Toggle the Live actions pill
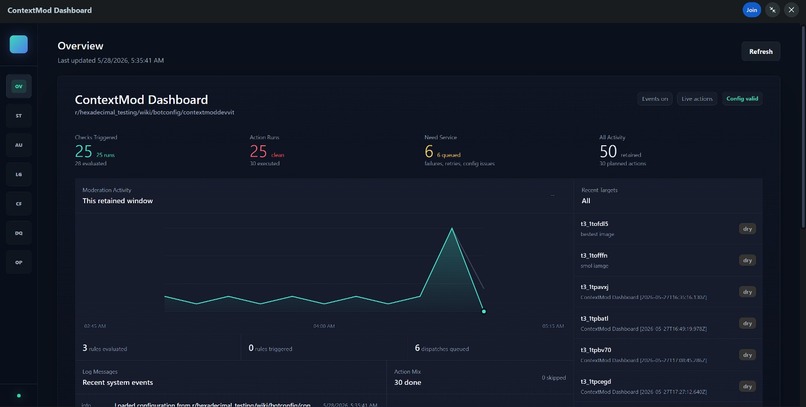 (x=697, y=99)
